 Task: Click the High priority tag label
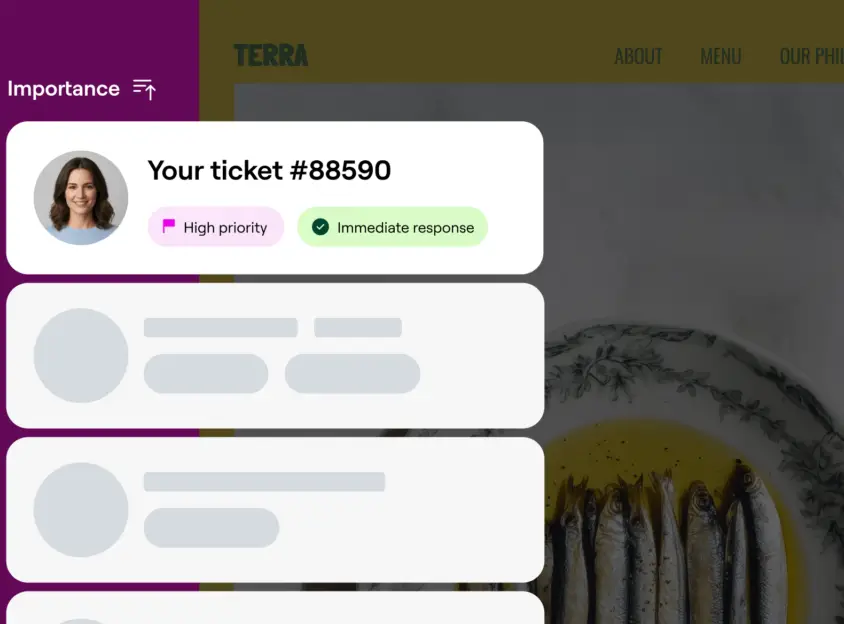click(x=225, y=228)
